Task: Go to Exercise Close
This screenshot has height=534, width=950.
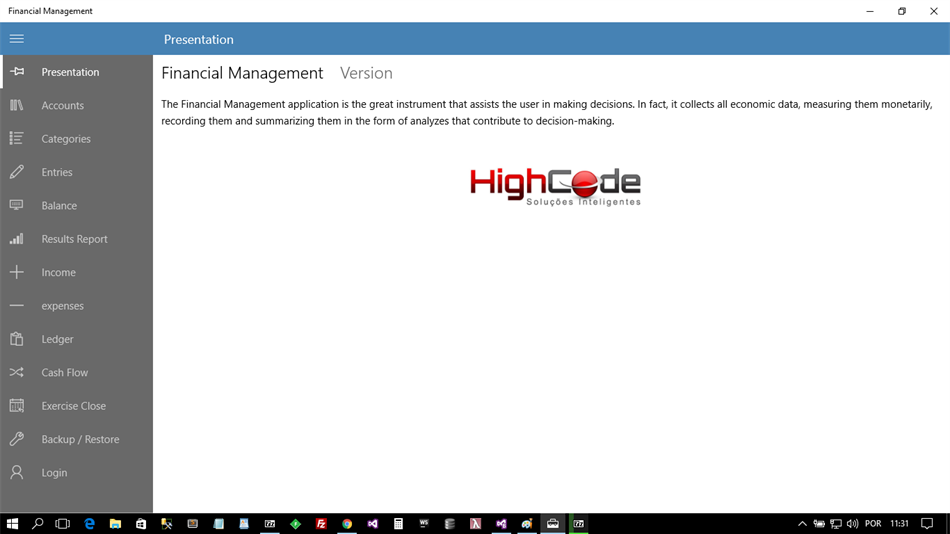Action: [76, 406]
